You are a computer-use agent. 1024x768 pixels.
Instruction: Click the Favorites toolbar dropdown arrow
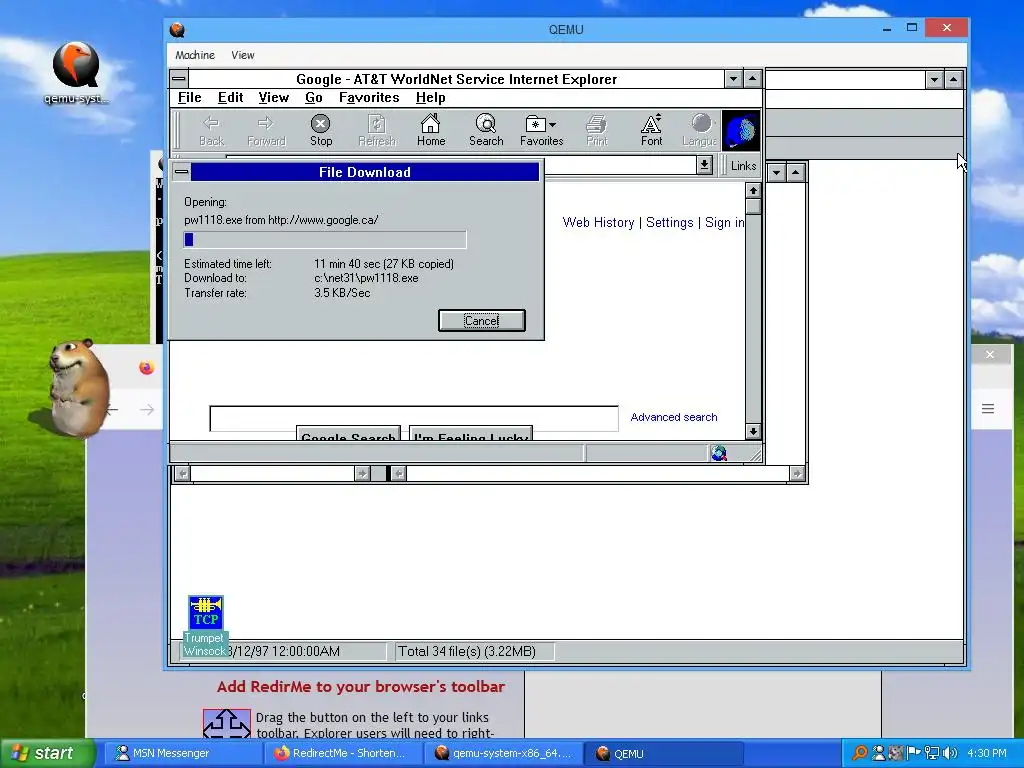click(x=552, y=124)
